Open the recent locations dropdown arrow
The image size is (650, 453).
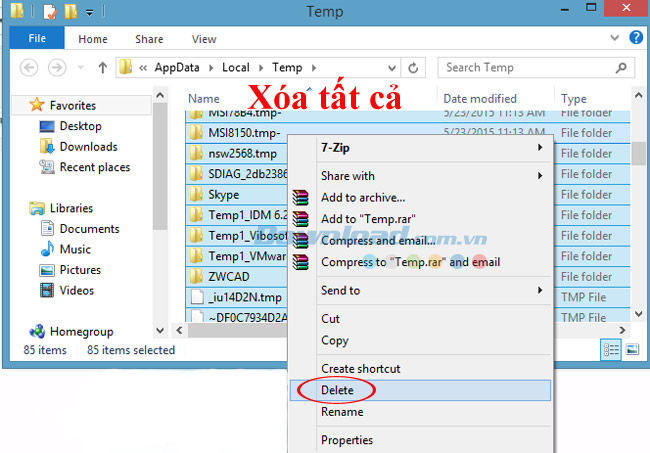coord(80,68)
